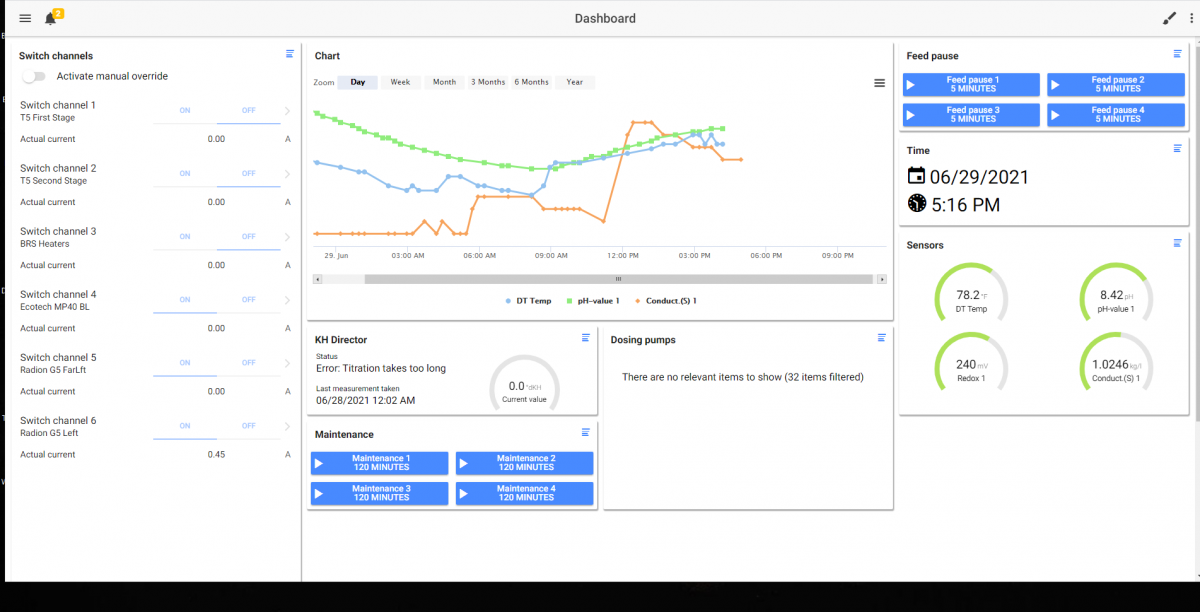Select the Day zoom range
This screenshot has width=1200, height=612.
[x=358, y=82]
